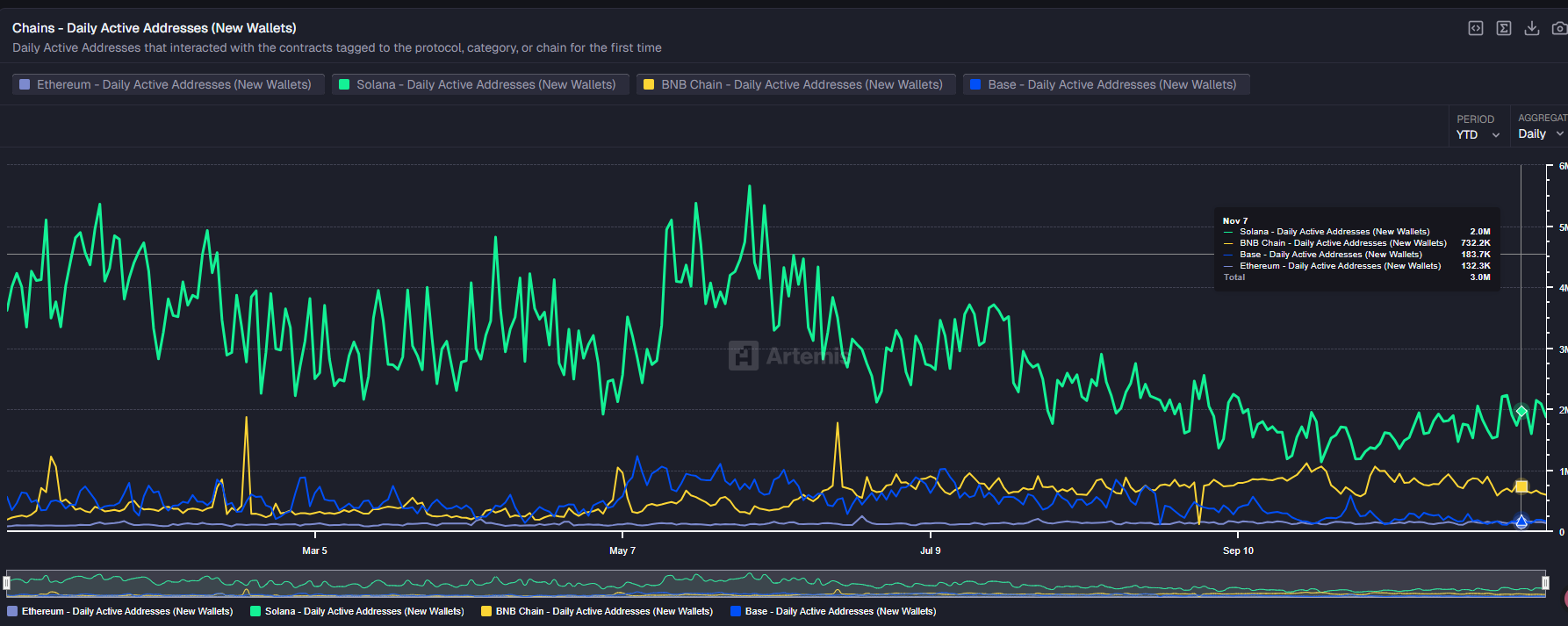This screenshot has width=1568, height=626.
Task: Toggle Ethereum series in bottom legend
Action: tap(120, 611)
